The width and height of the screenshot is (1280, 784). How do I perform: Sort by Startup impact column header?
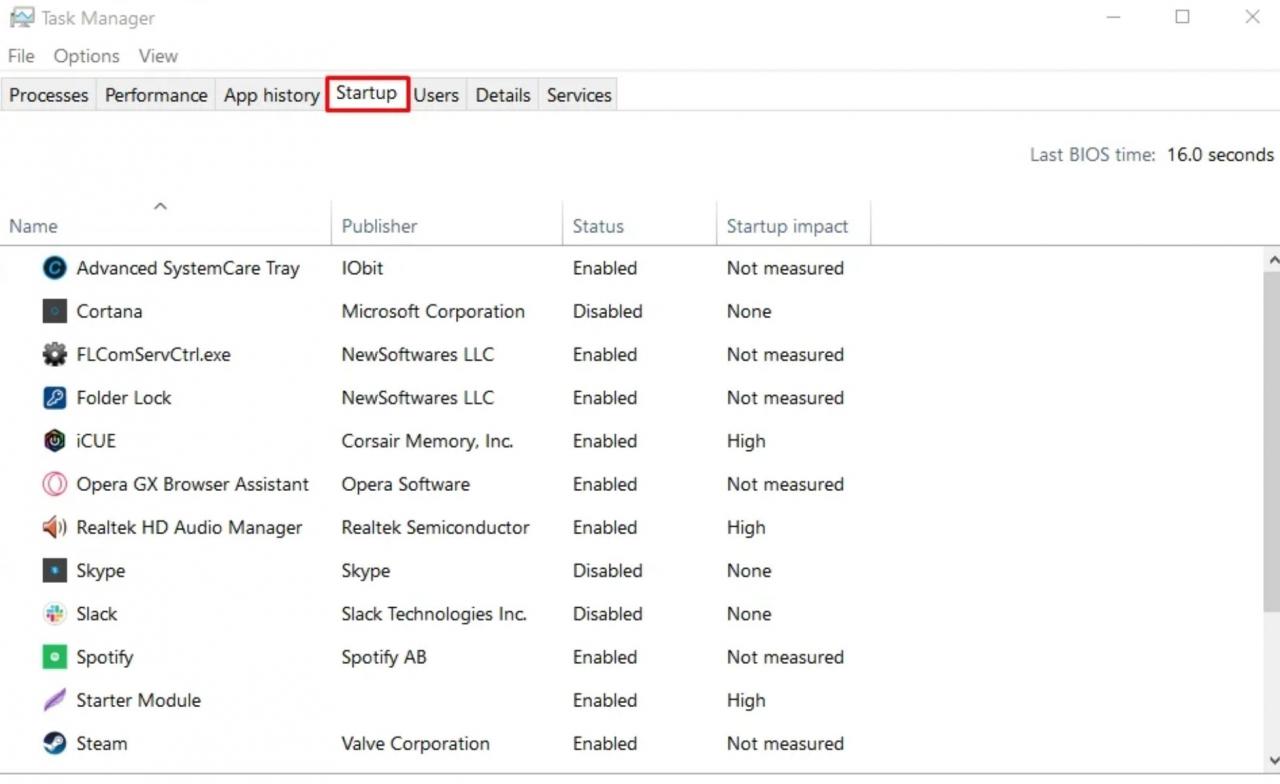click(787, 226)
